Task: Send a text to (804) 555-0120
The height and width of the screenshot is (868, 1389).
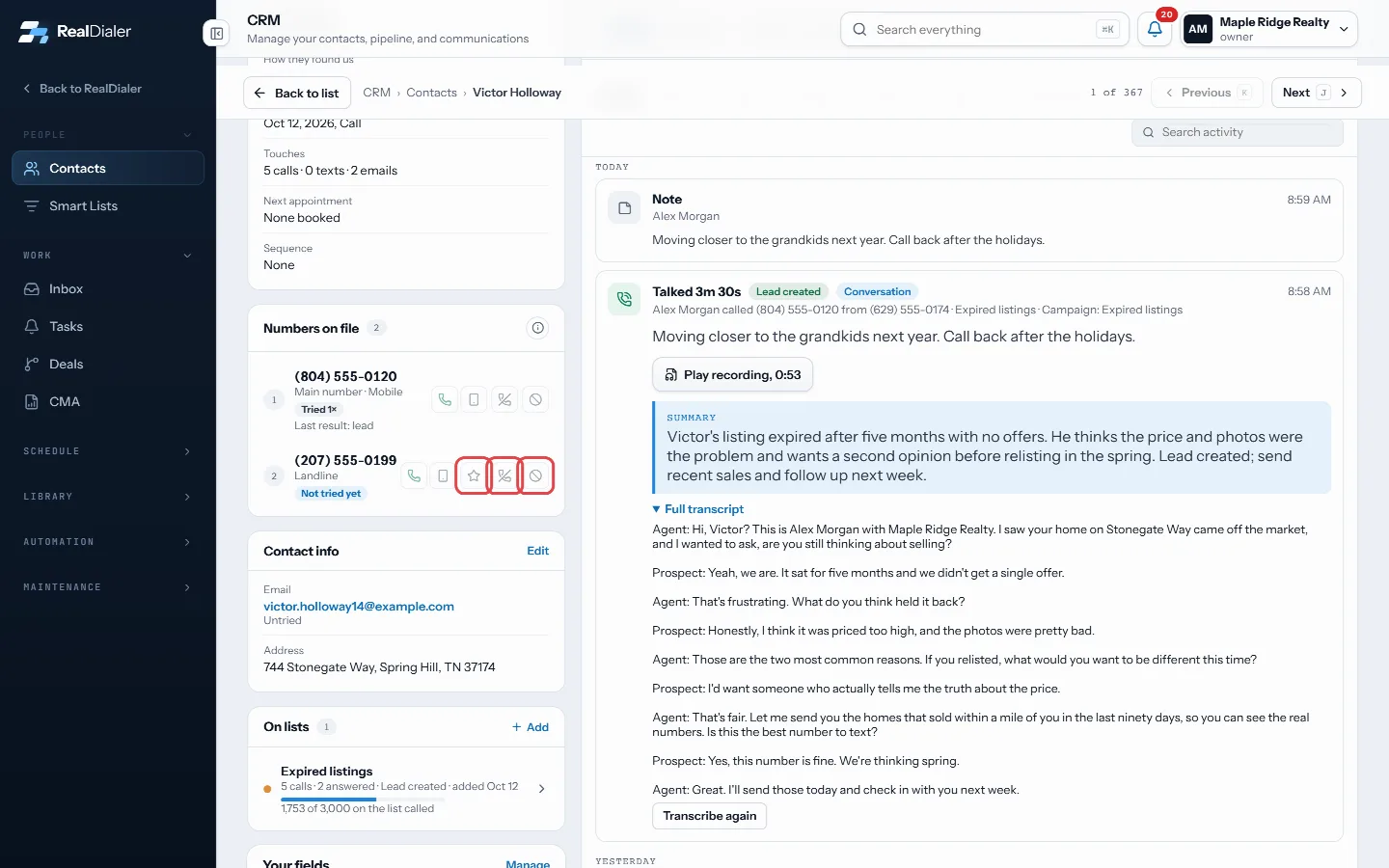Action: click(x=474, y=399)
